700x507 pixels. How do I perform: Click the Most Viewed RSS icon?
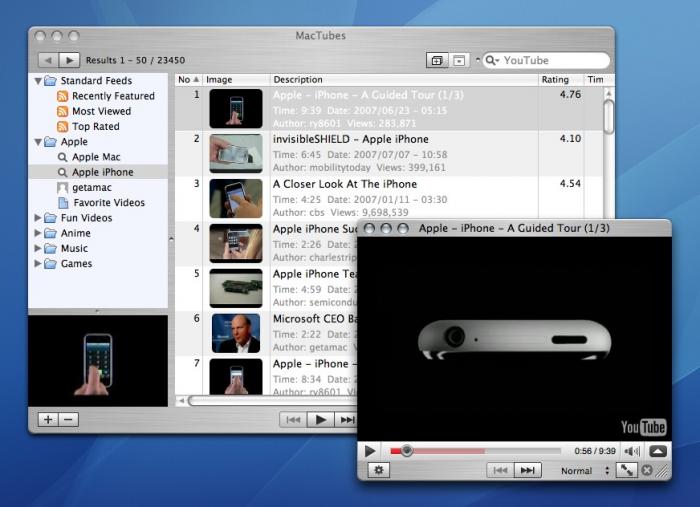(62, 111)
